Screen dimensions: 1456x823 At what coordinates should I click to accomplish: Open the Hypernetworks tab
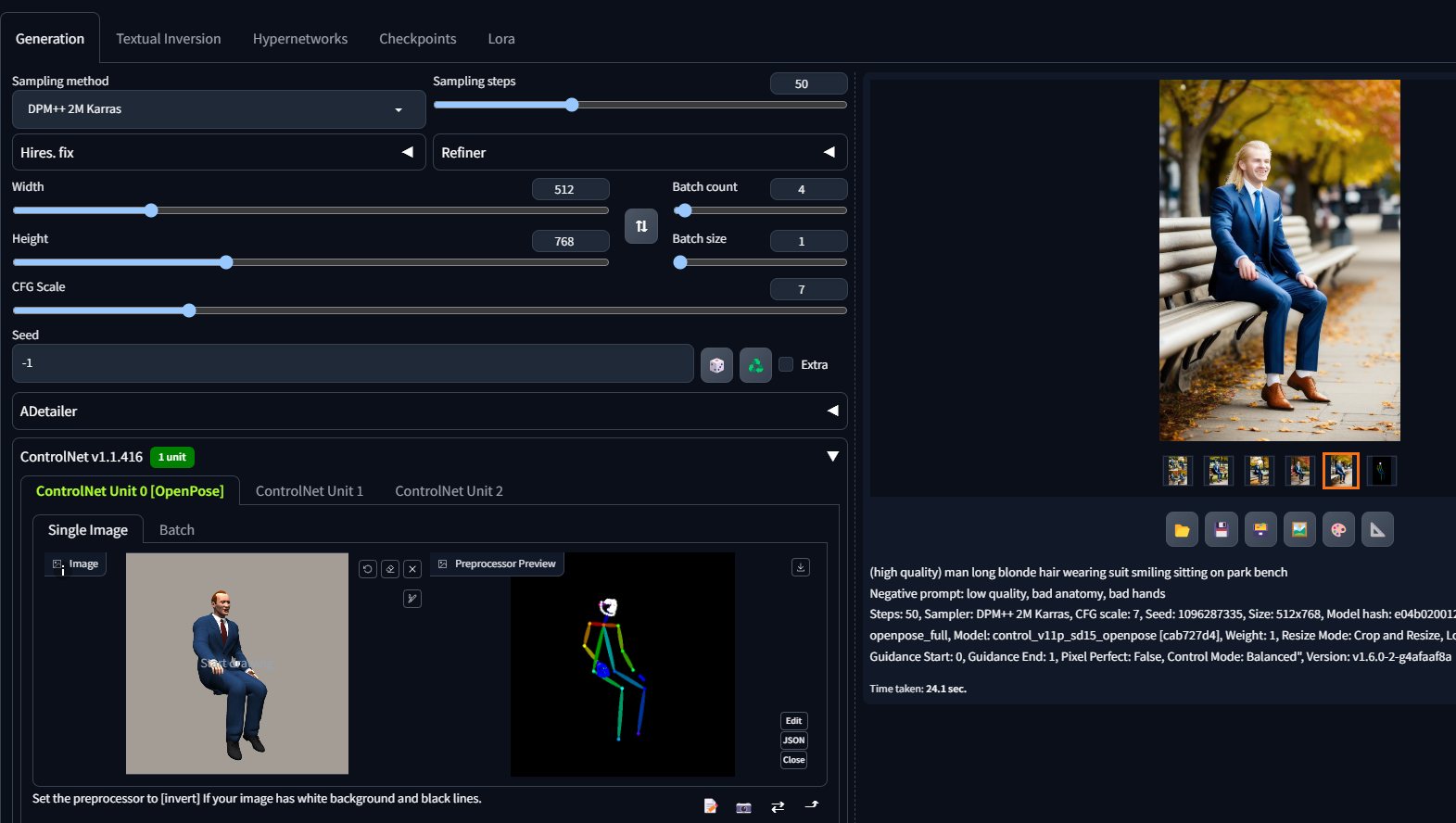tap(300, 39)
